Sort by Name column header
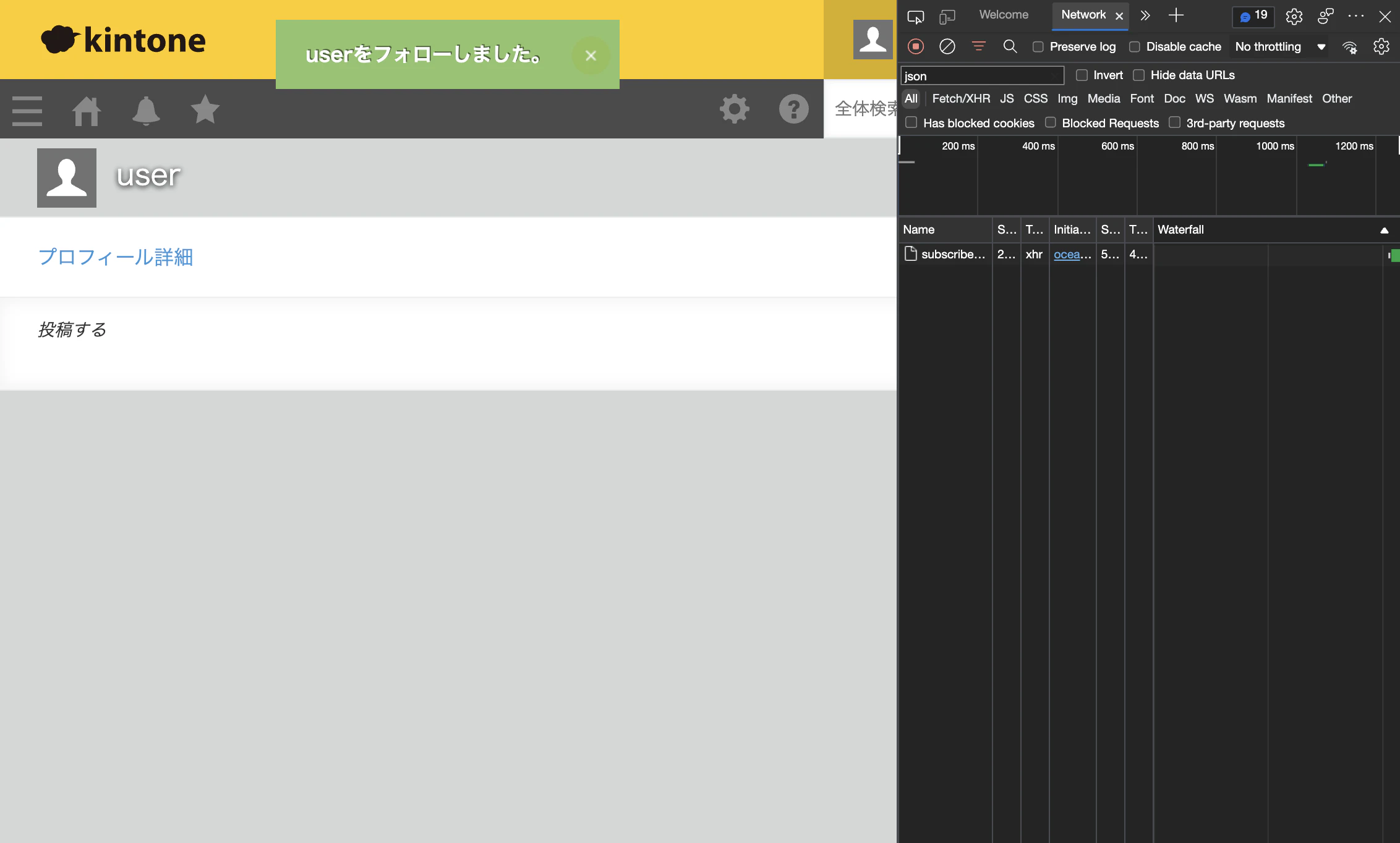 [945, 230]
